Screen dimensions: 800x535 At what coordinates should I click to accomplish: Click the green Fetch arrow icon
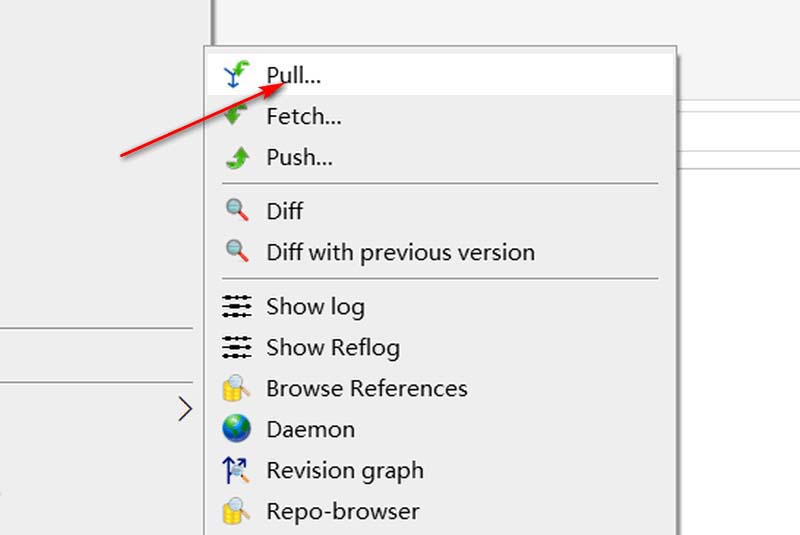click(x=236, y=117)
